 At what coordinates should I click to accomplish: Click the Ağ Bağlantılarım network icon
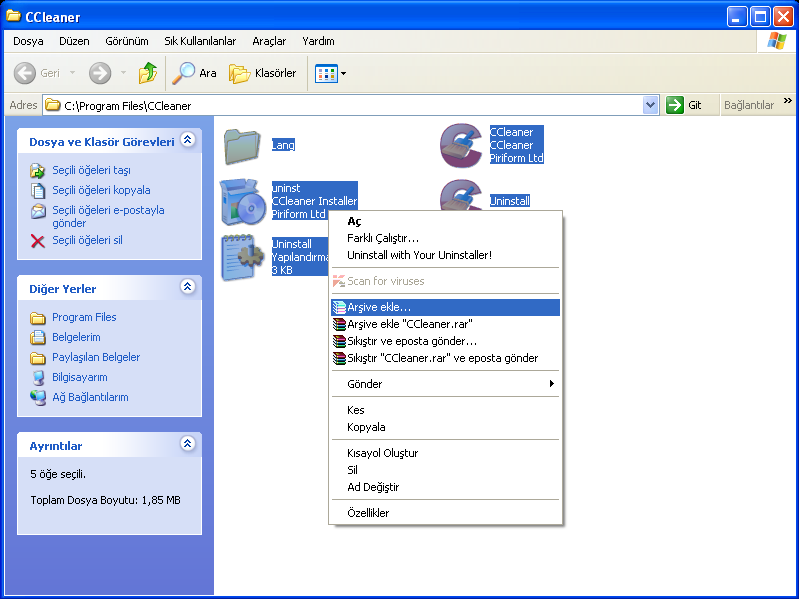pyautogui.click(x=38, y=398)
